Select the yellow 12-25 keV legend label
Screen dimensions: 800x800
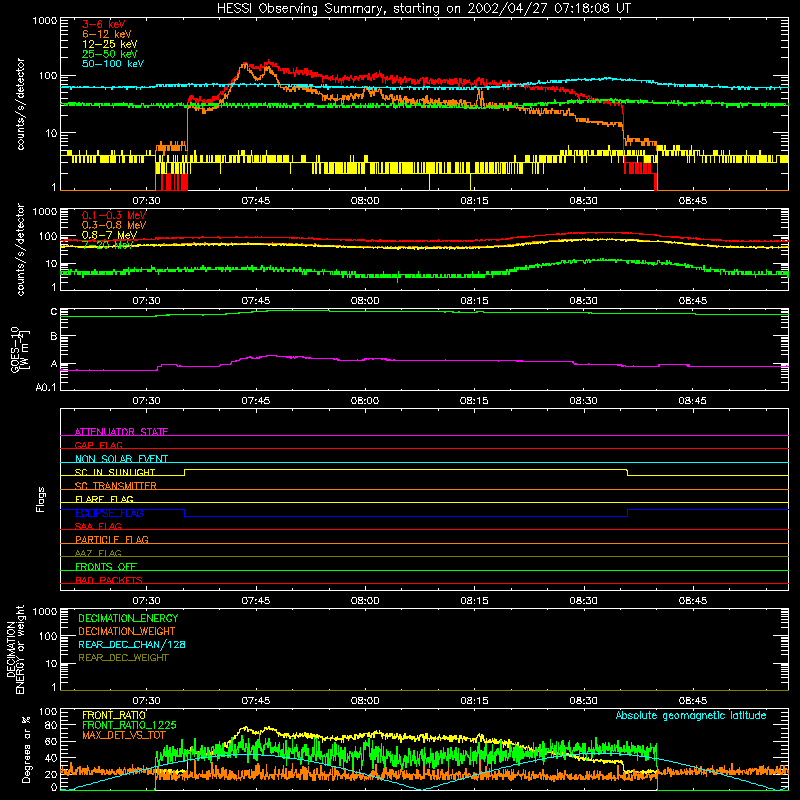coord(110,44)
